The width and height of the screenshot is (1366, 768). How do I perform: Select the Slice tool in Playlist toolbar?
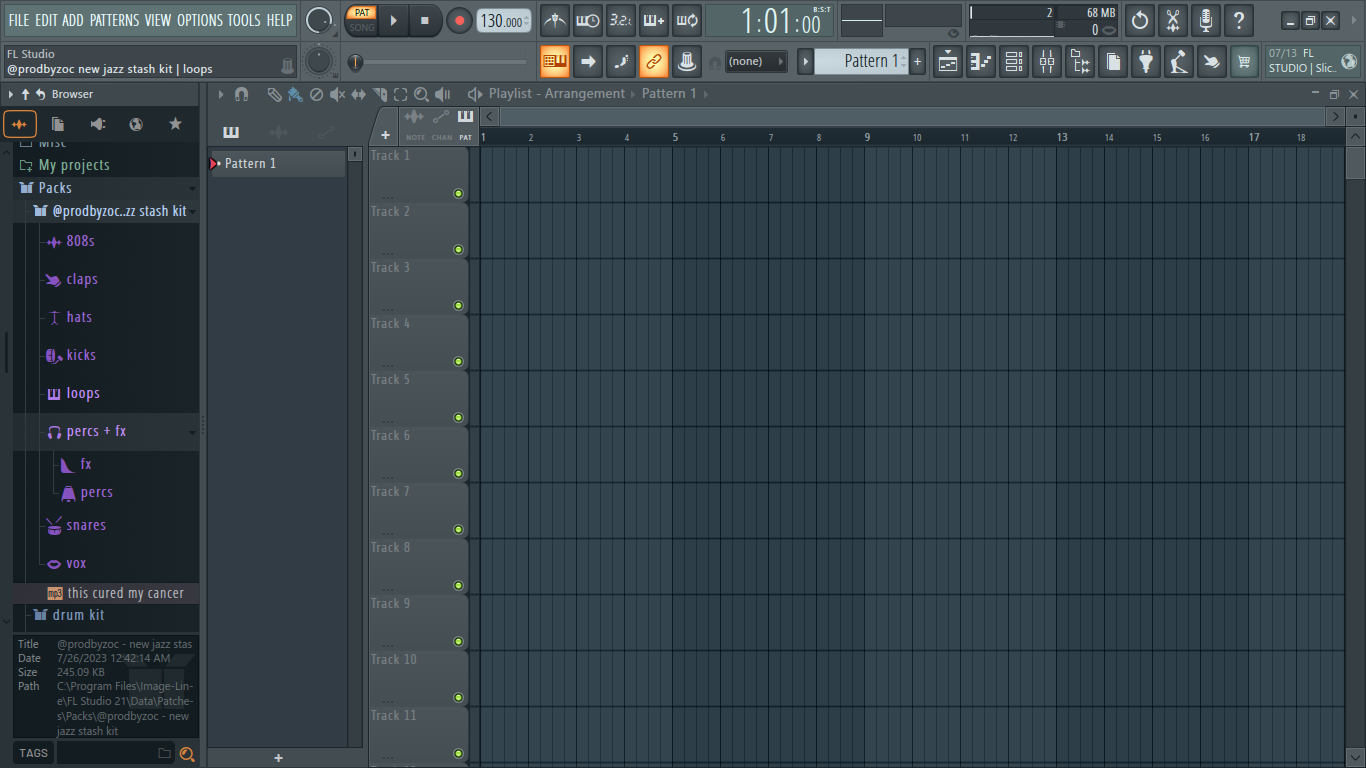379,94
